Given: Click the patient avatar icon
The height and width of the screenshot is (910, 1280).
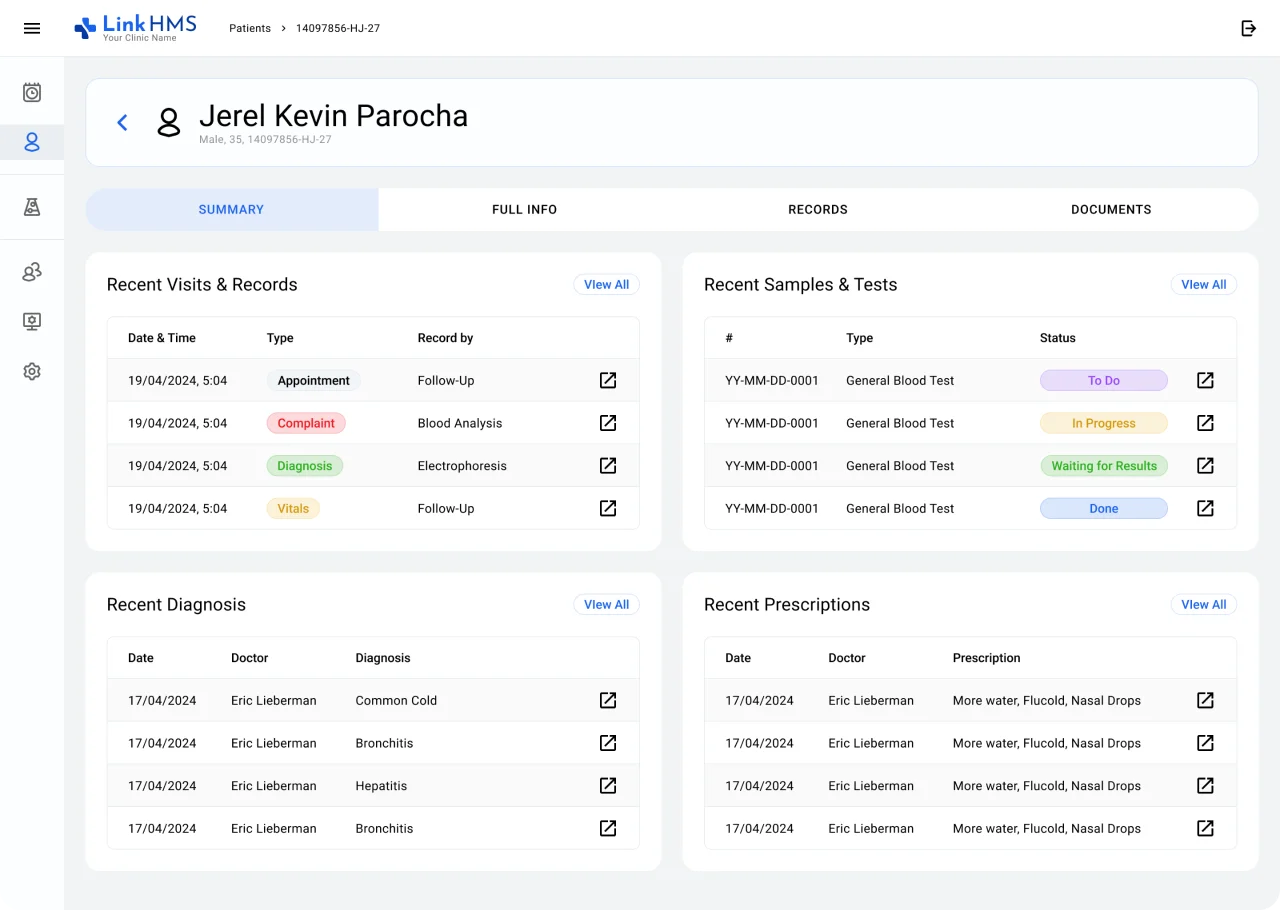Looking at the screenshot, I should [x=169, y=122].
